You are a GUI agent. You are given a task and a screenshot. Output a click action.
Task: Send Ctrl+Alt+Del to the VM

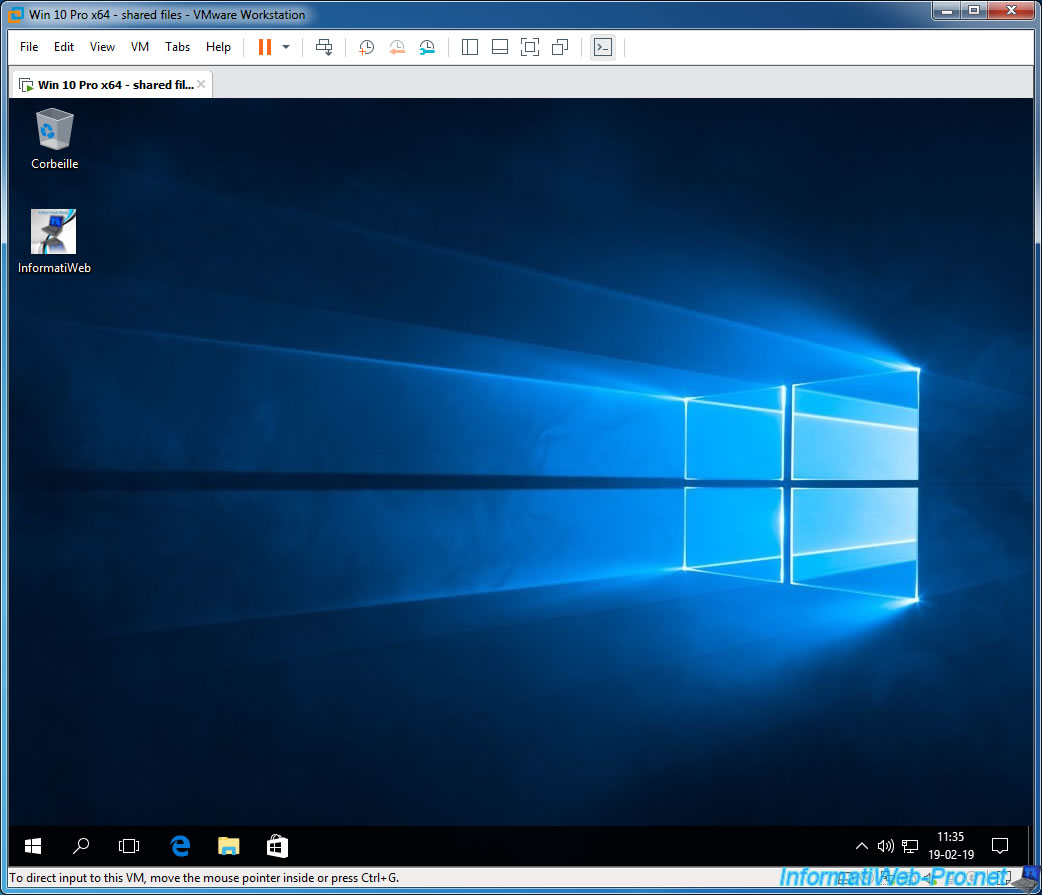[x=324, y=47]
